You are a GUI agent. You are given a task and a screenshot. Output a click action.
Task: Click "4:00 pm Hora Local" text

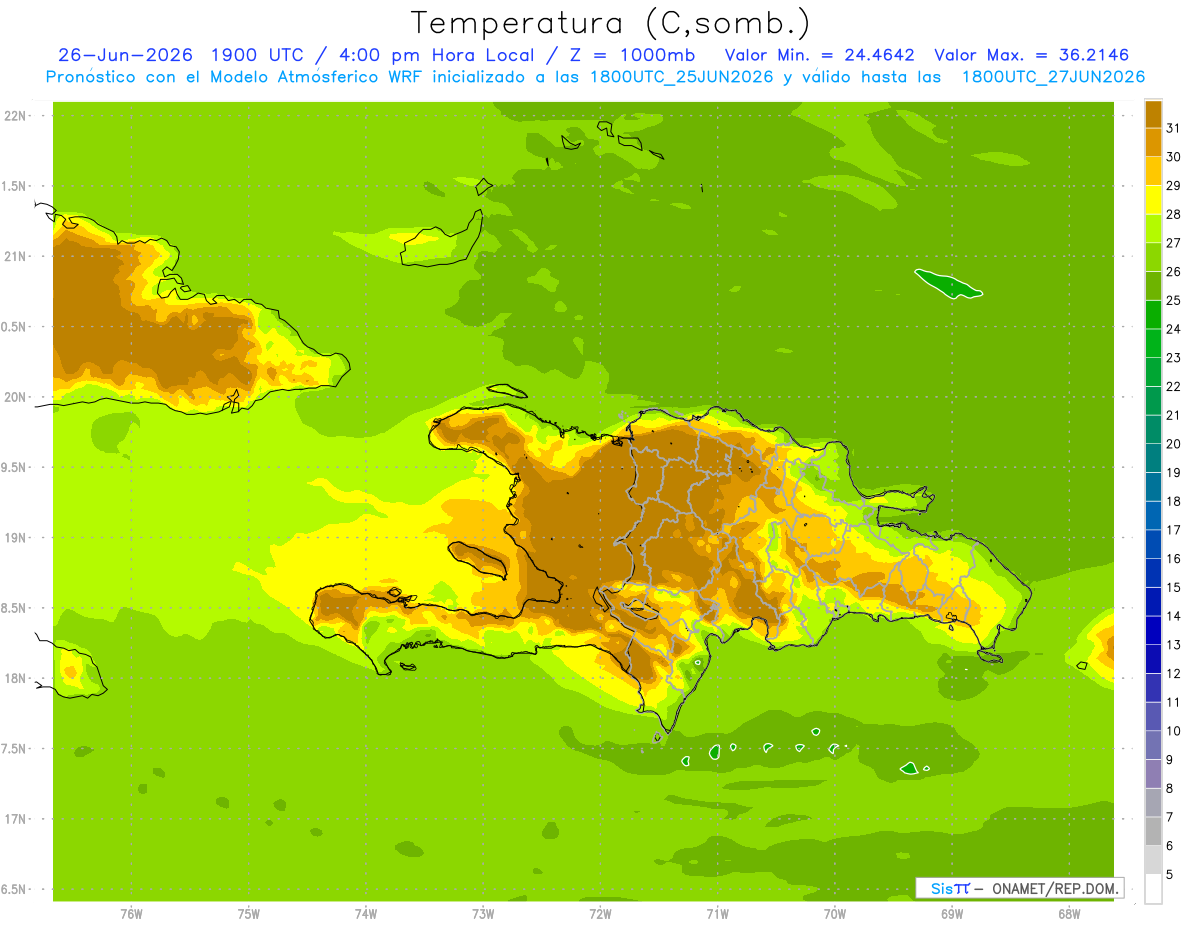(433, 55)
